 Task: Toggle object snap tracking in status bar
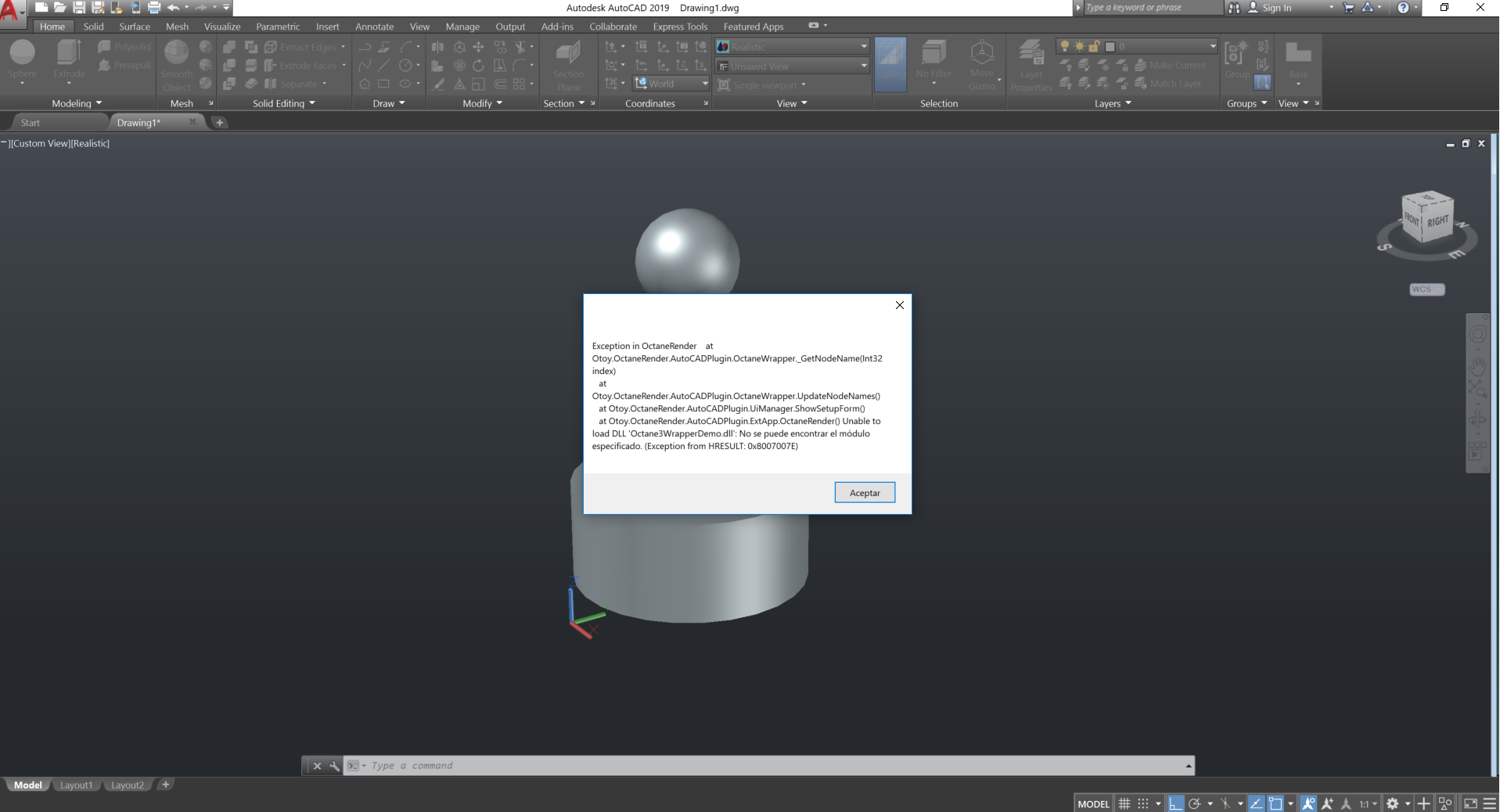(1257, 803)
